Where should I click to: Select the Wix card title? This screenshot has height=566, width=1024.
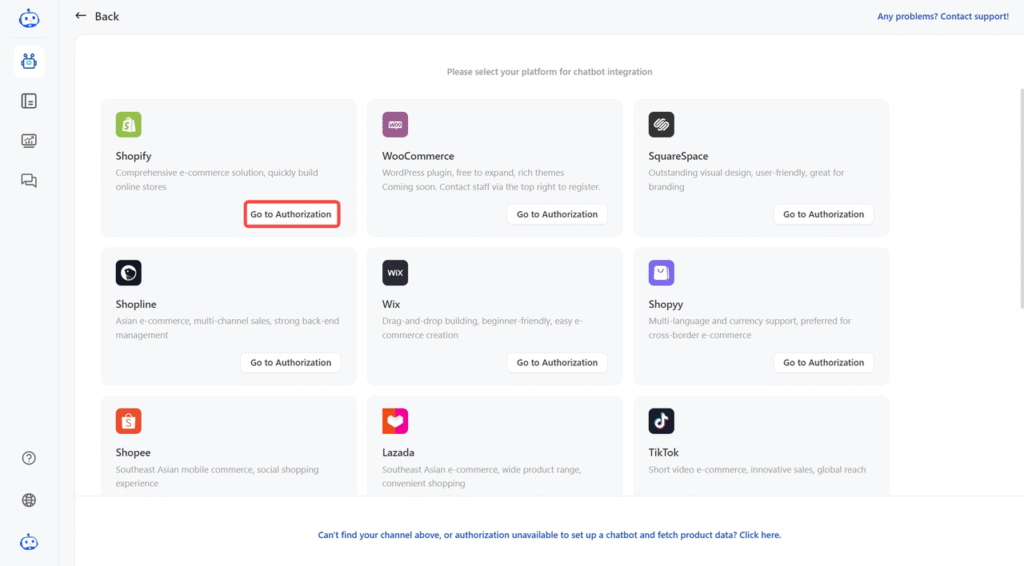click(391, 304)
